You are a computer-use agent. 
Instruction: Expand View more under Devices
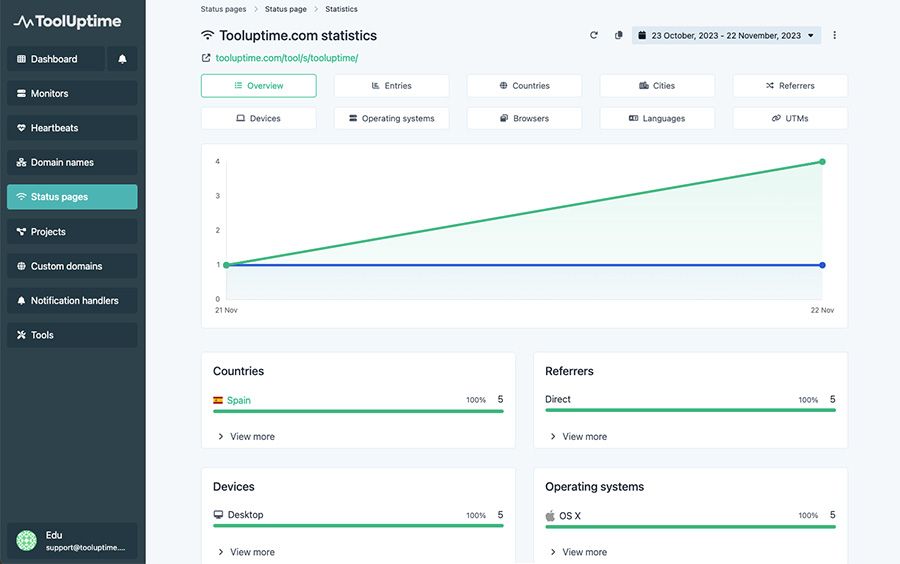(246, 552)
